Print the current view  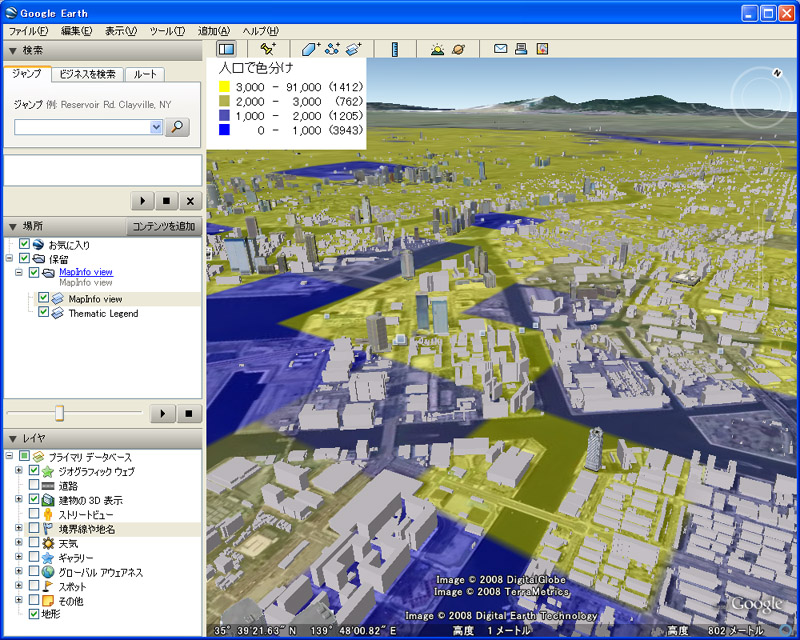point(521,49)
